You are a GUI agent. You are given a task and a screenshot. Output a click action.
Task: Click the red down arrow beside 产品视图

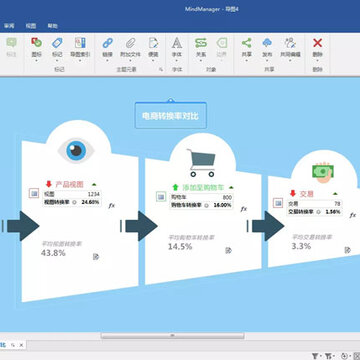(49, 184)
